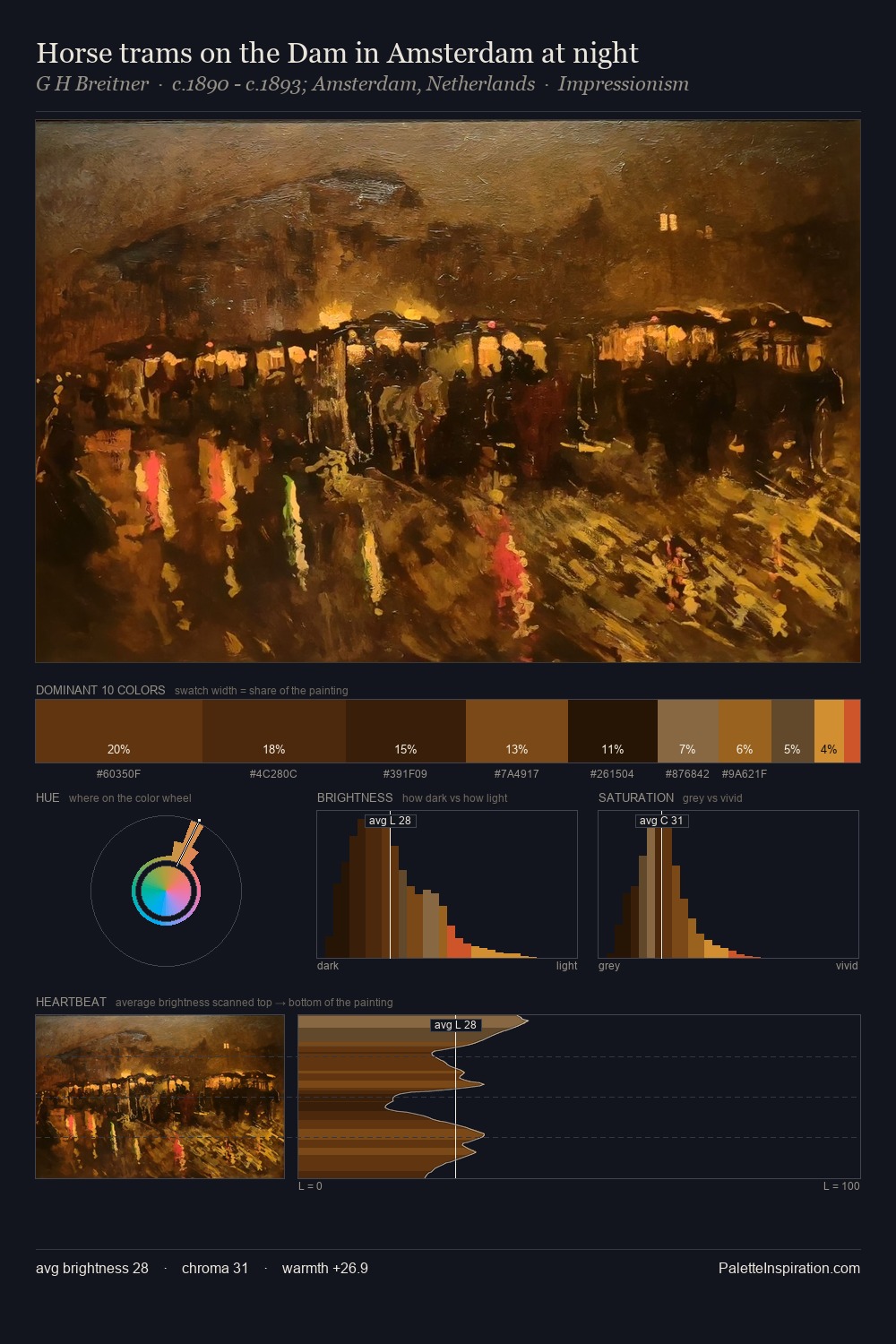Click 'avg brightness 28' in the footer
896x1344 pixels.
[92, 1268]
